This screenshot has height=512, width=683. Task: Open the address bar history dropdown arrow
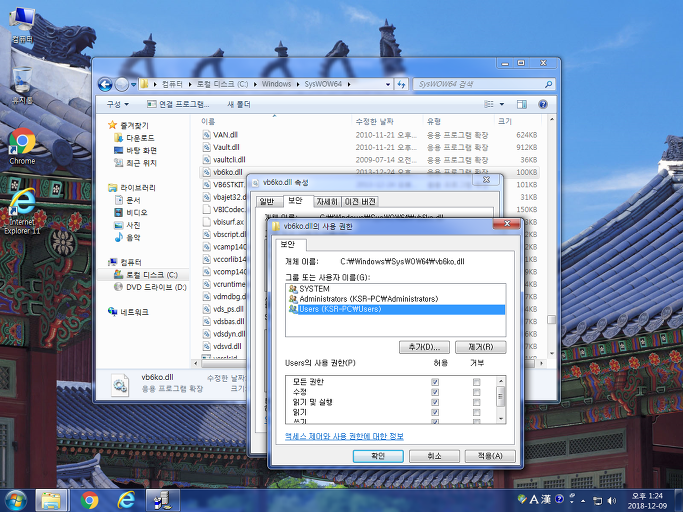click(x=388, y=84)
